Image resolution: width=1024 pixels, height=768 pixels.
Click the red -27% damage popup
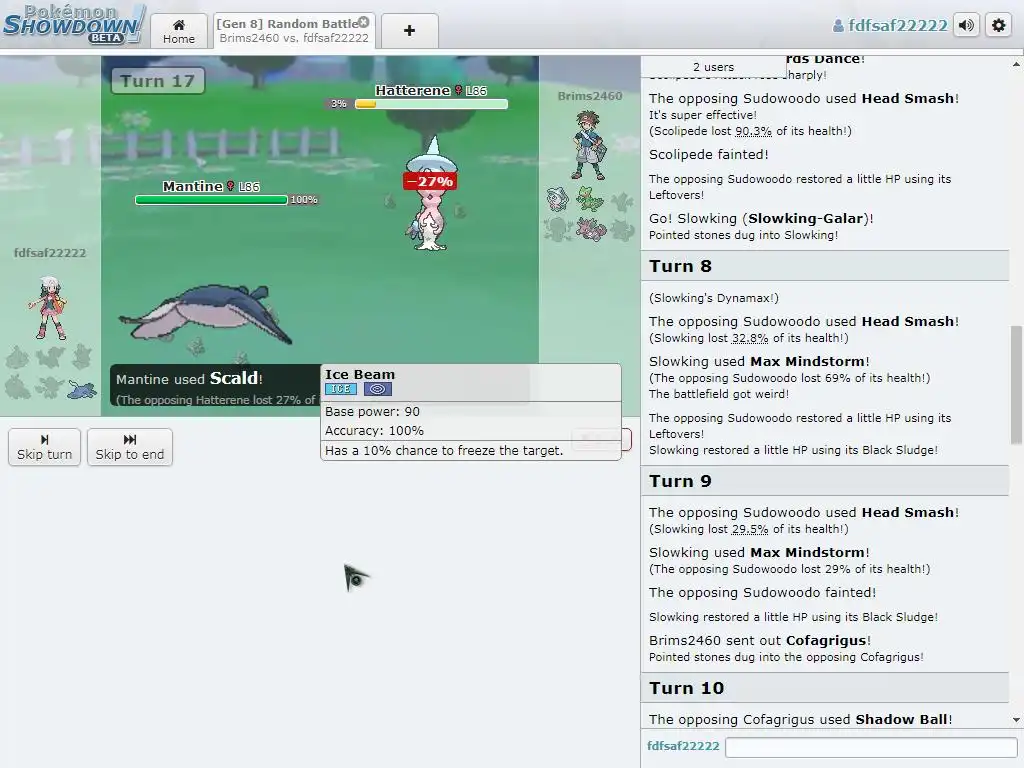(x=429, y=181)
